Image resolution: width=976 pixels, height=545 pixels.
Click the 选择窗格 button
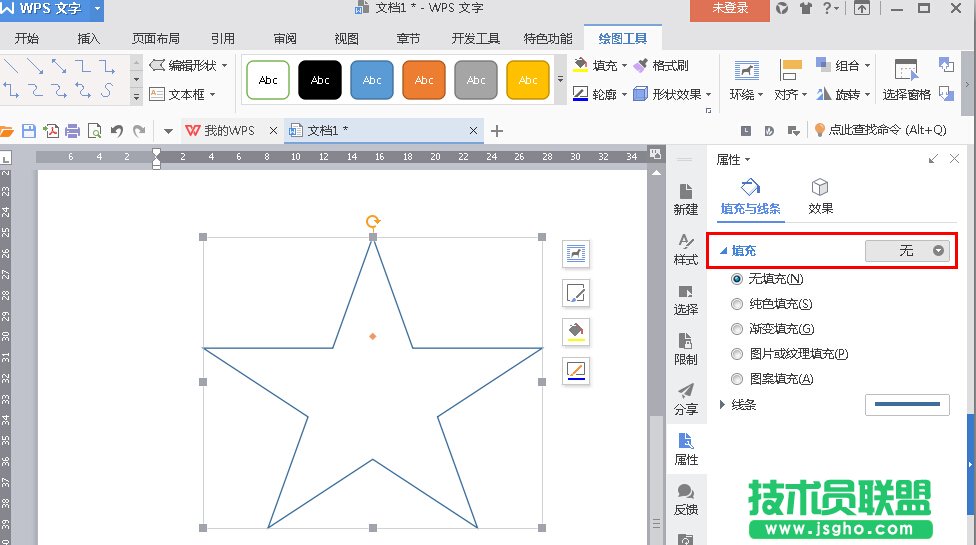tap(906, 80)
